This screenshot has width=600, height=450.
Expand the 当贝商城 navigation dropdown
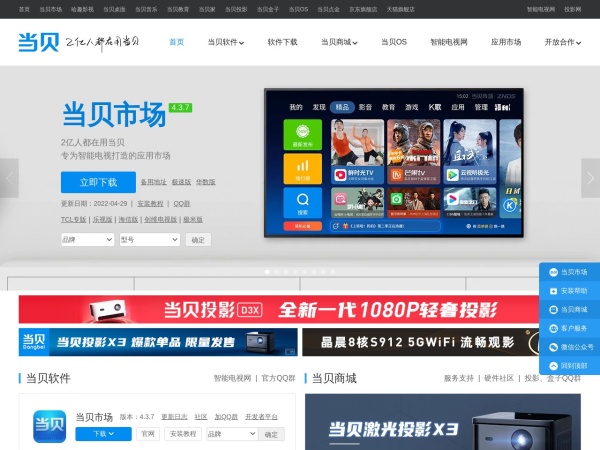pyautogui.click(x=339, y=42)
